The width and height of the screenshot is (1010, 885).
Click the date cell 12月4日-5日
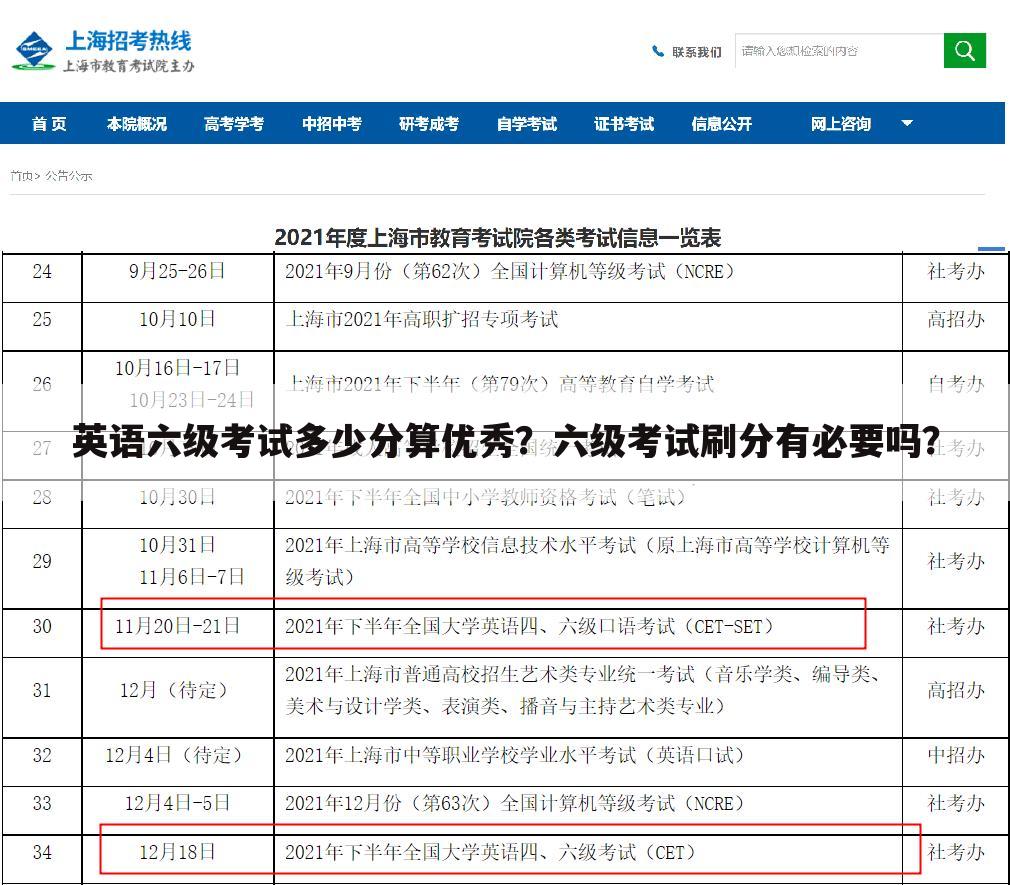(177, 803)
